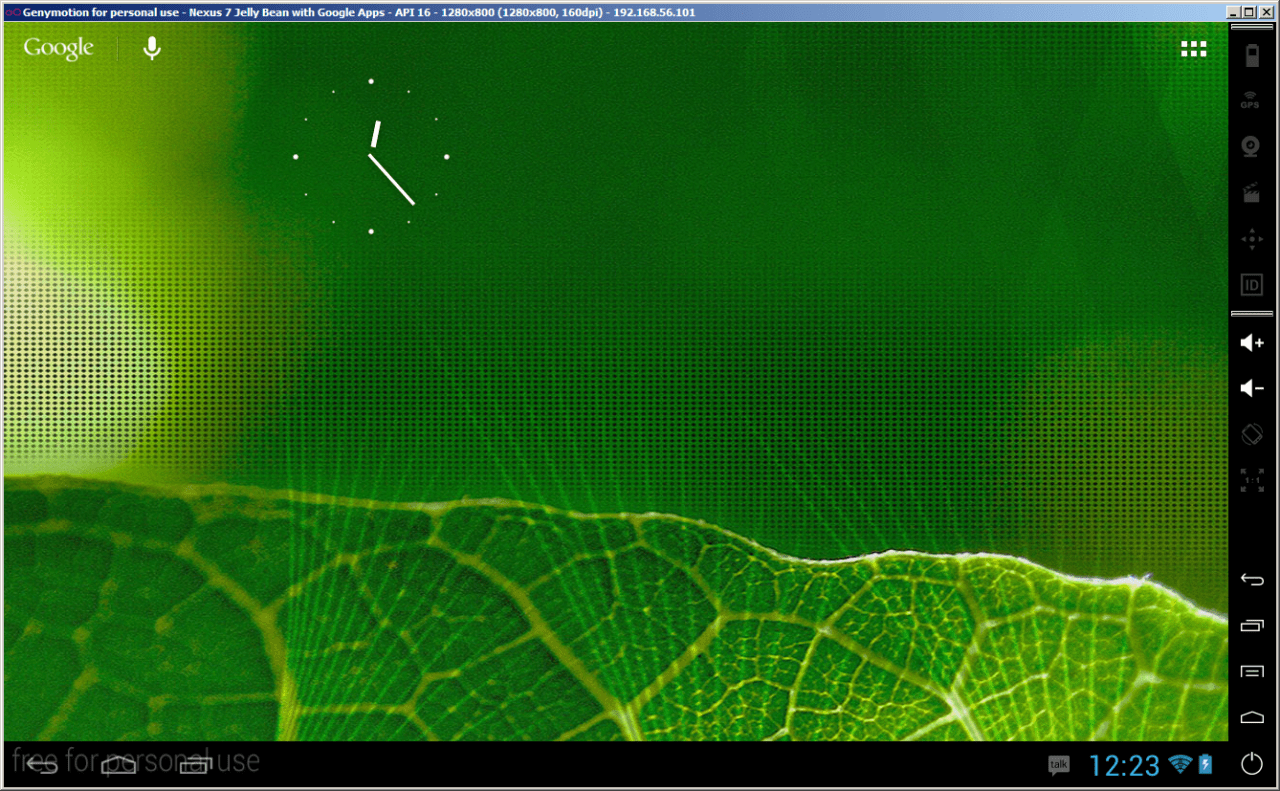Image resolution: width=1280 pixels, height=791 pixels.
Task: Open Genymotion screen capture tool
Action: click(x=1251, y=192)
